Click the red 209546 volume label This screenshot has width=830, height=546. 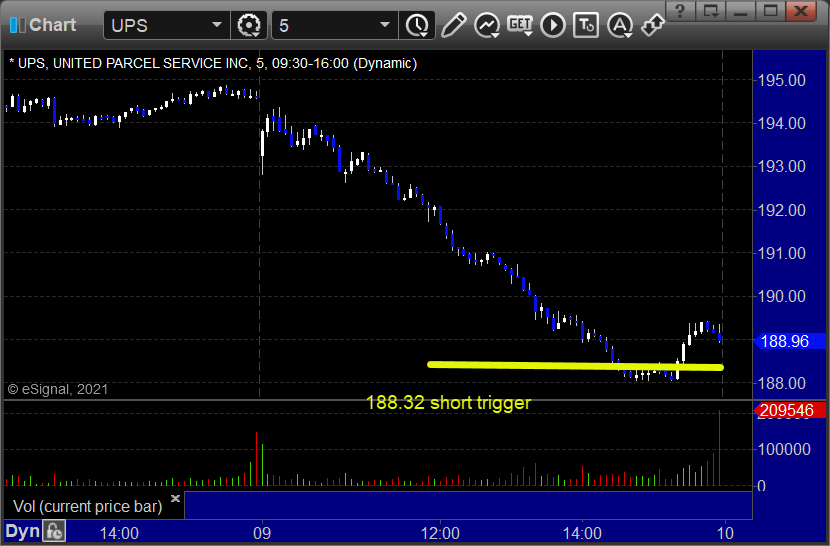(789, 410)
